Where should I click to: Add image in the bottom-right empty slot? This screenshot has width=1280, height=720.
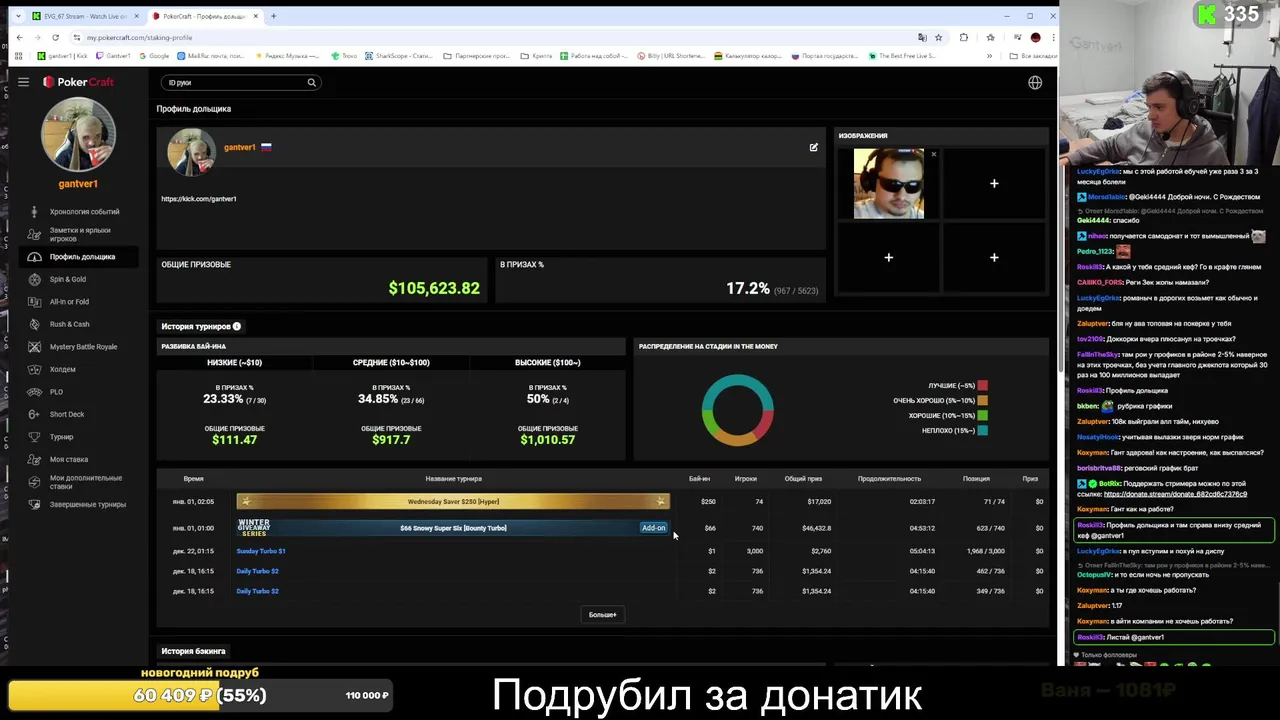click(x=994, y=257)
